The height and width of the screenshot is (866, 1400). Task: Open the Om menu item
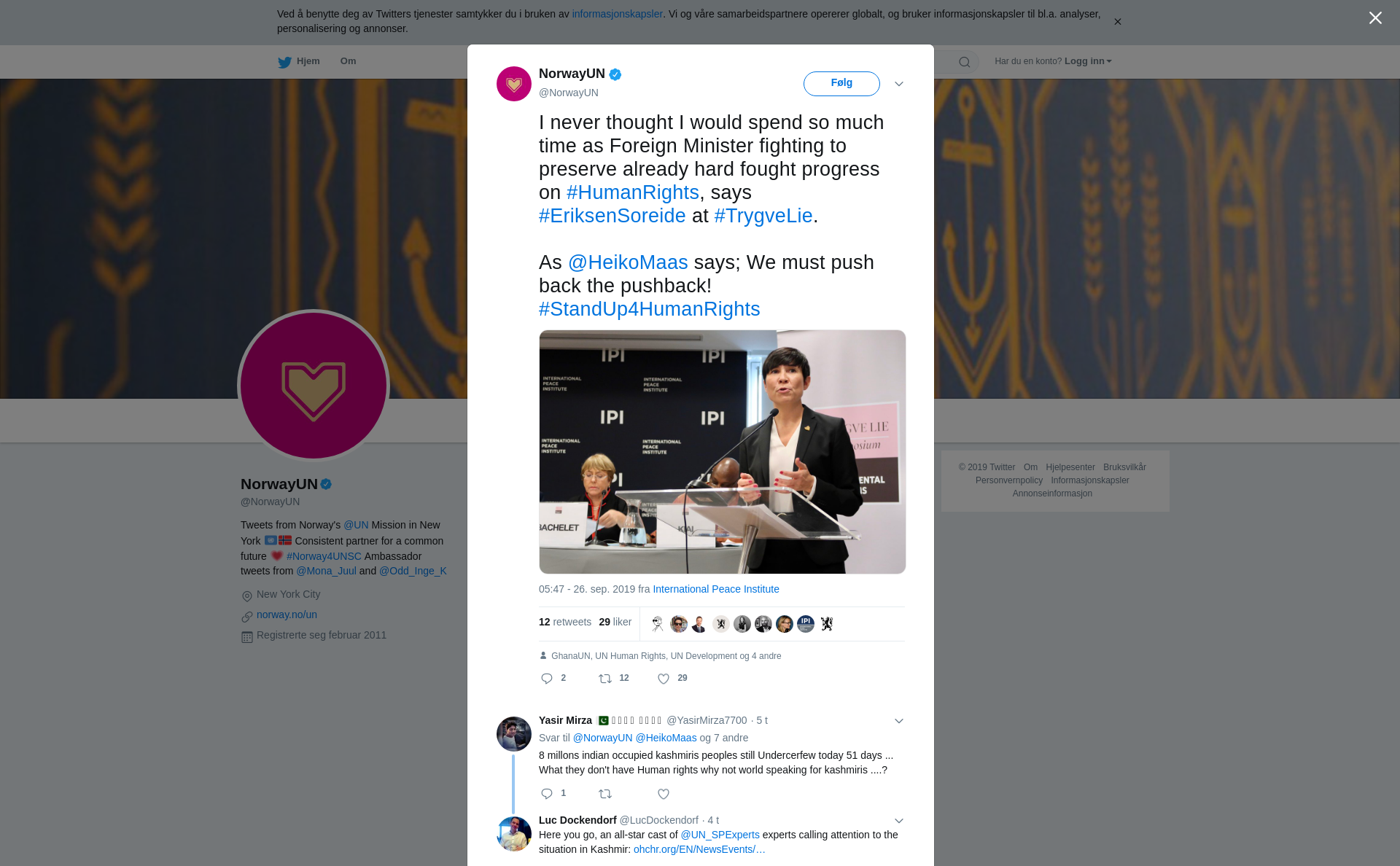(348, 61)
